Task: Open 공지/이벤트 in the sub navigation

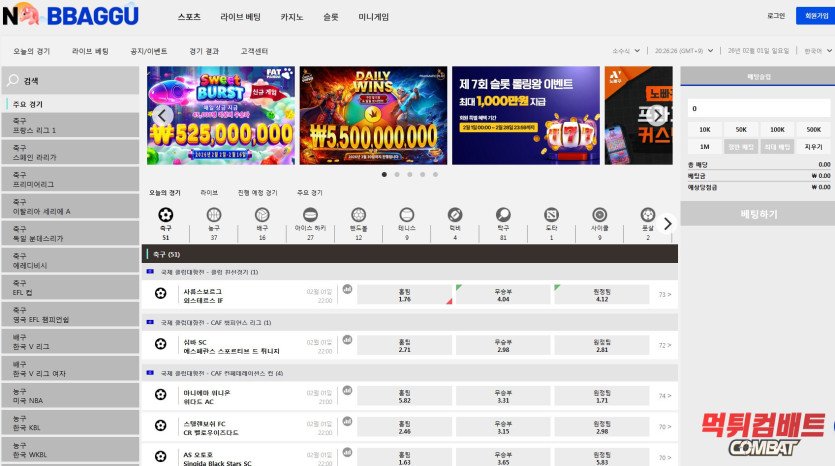Action: click(149, 51)
